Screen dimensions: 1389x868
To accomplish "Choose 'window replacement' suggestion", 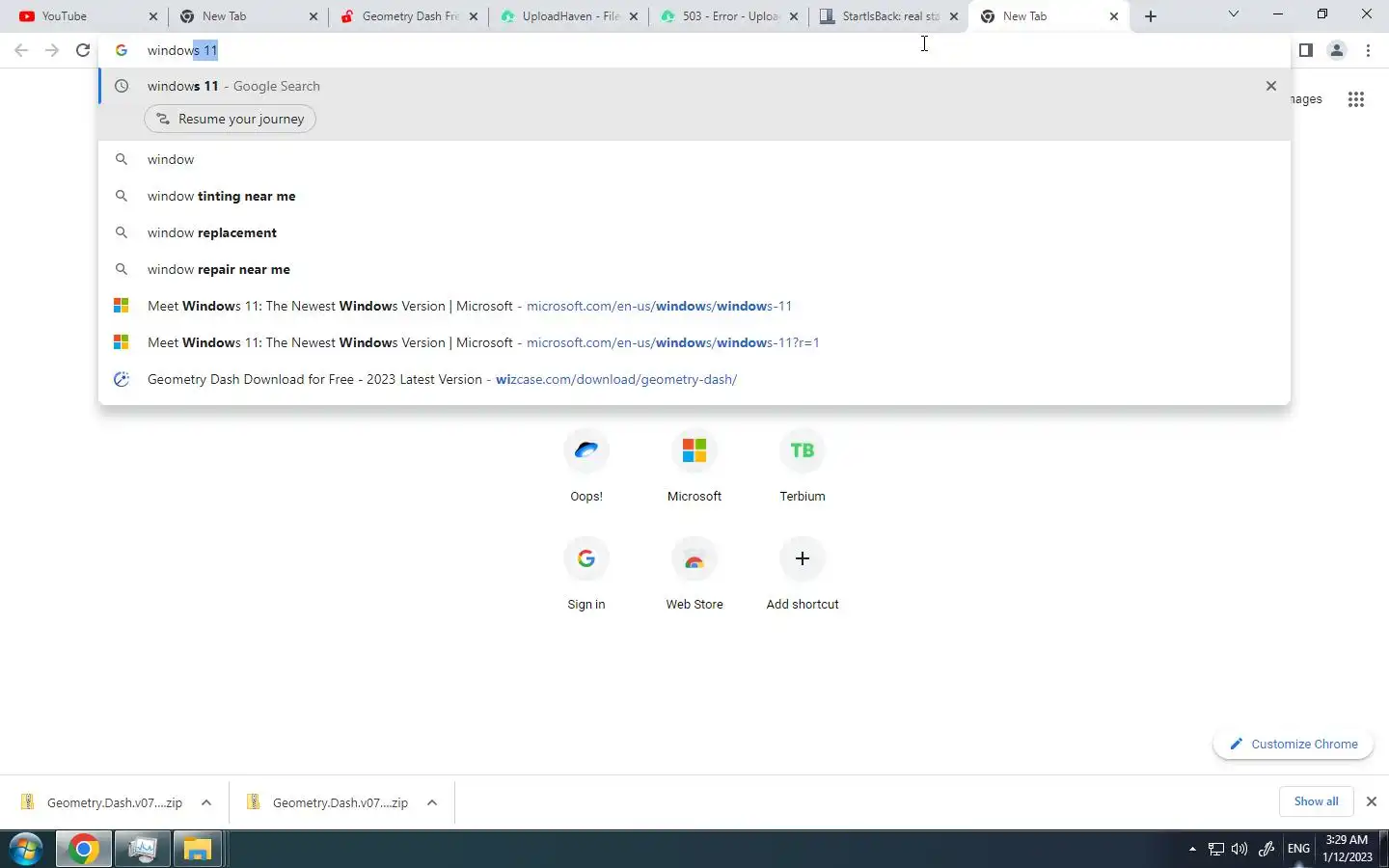I will pos(694,232).
